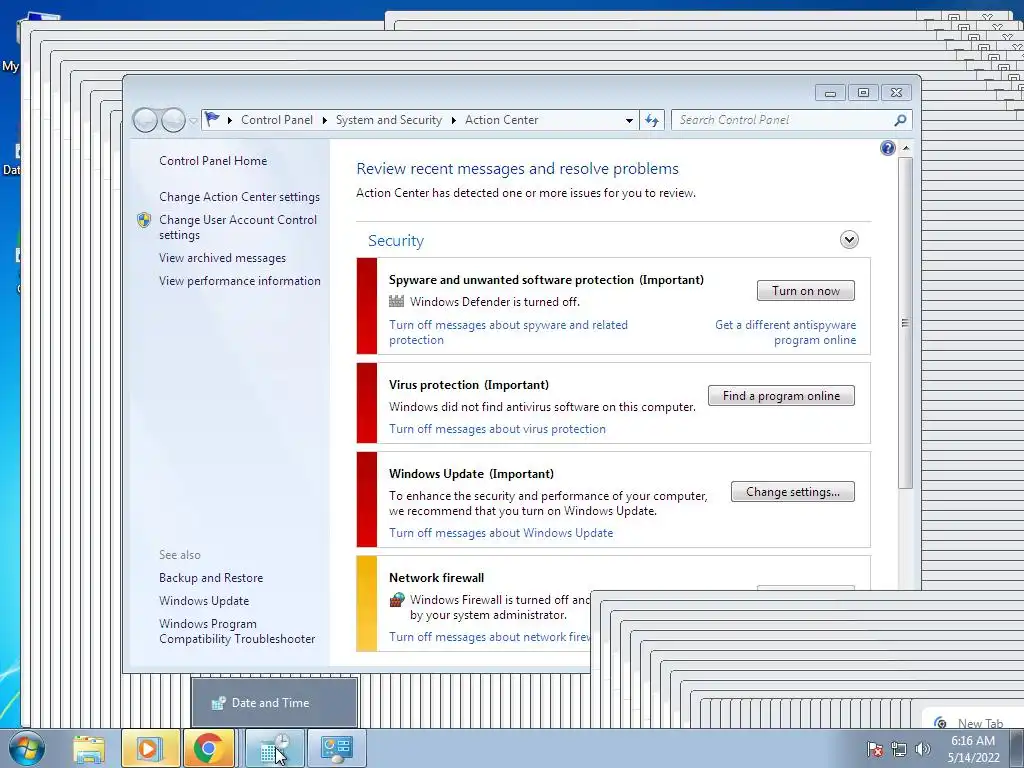Image resolution: width=1024 pixels, height=768 pixels.
Task: Turn off messages about network firewall
Action: (x=489, y=637)
